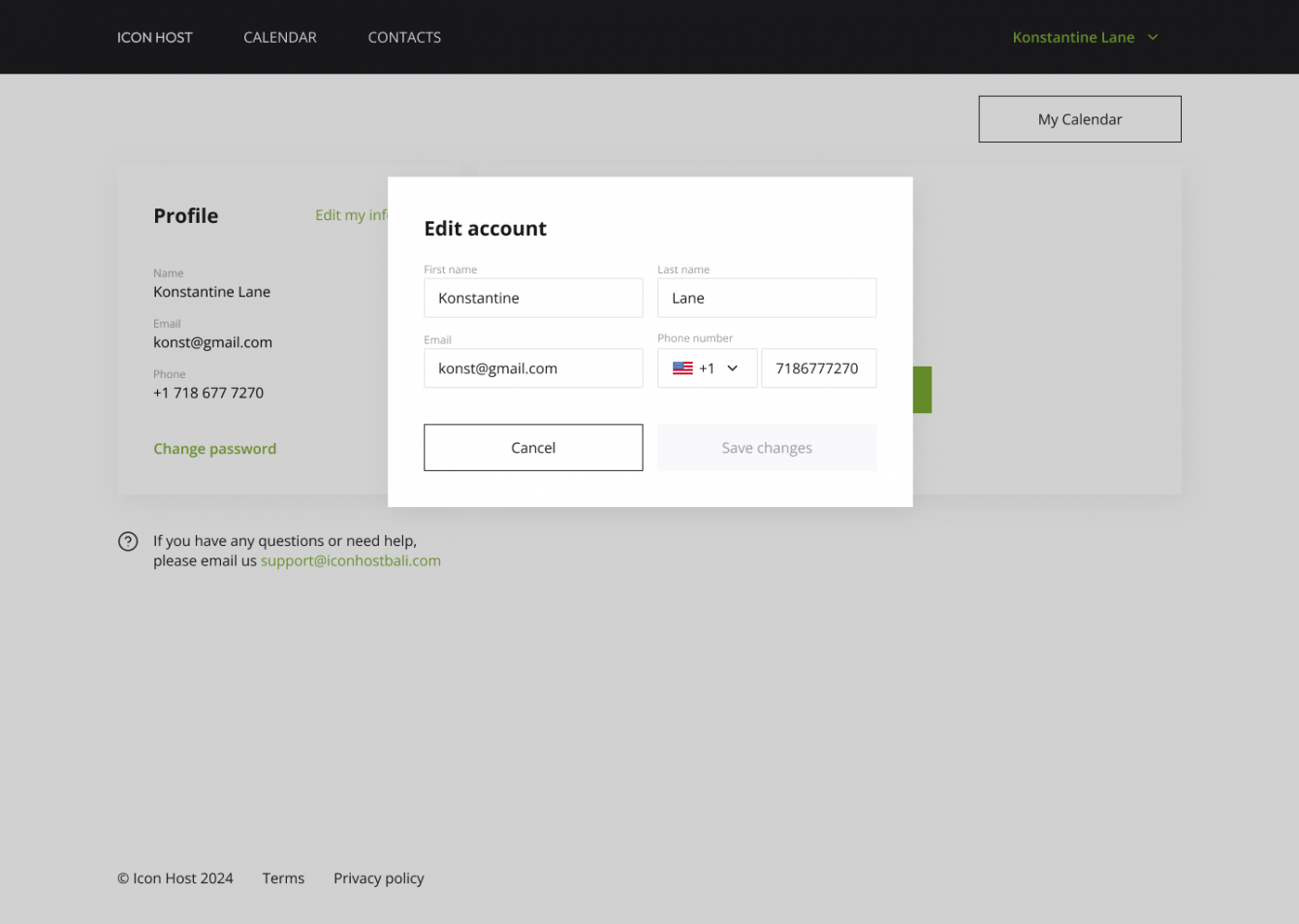Open the support@iconhostbali.com email link

point(350,560)
